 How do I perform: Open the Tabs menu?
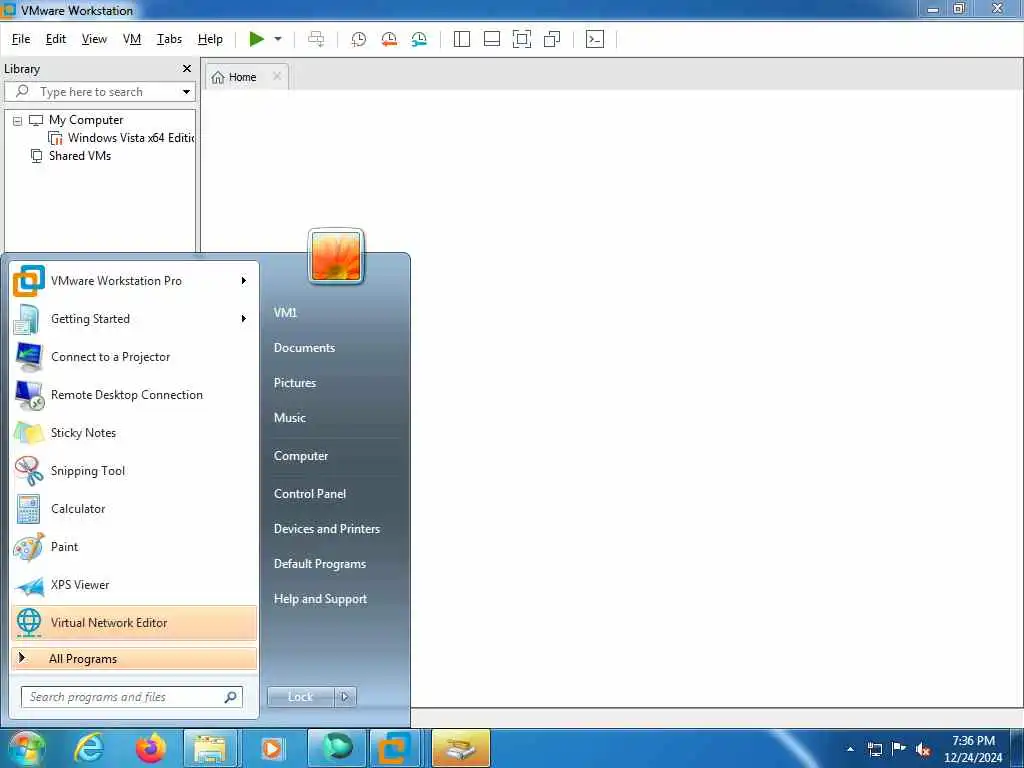tap(169, 39)
